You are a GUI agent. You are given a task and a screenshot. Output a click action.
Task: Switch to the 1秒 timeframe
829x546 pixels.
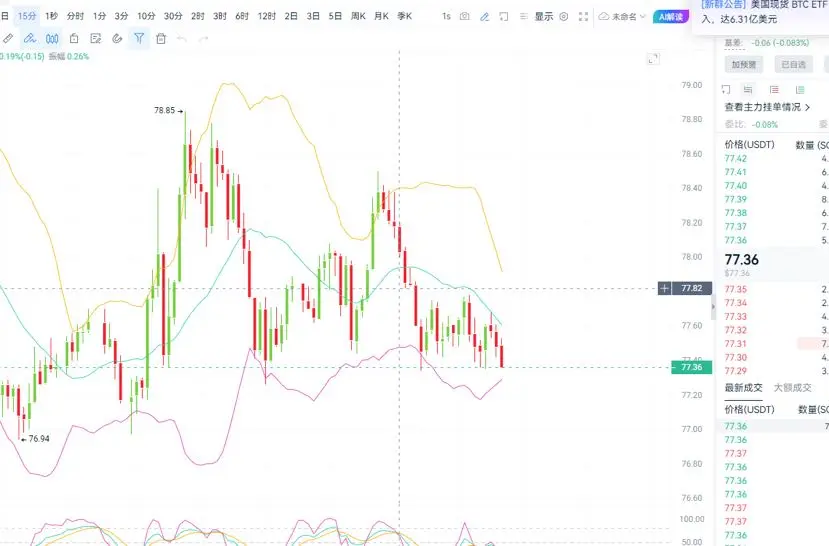click(51, 16)
